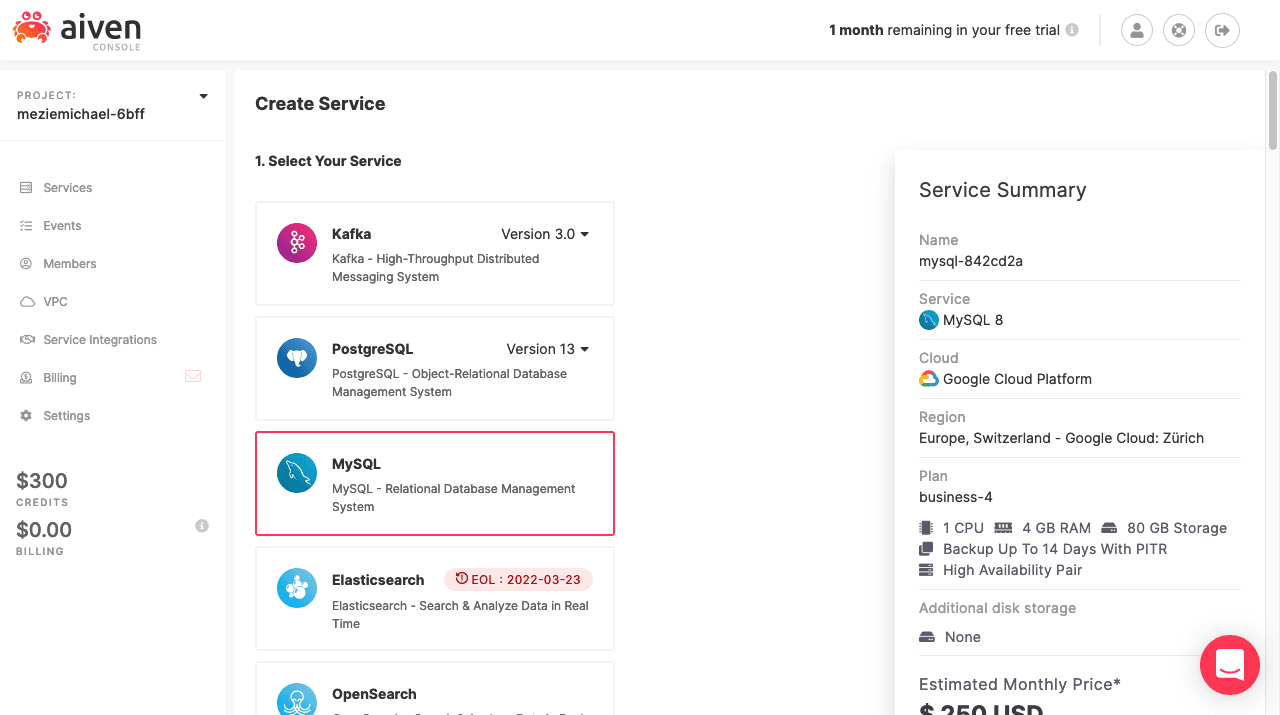This screenshot has width=1280, height=715.
Task: Open the user profile icon
Action: pyautogui.click(x=1136, y=30)
